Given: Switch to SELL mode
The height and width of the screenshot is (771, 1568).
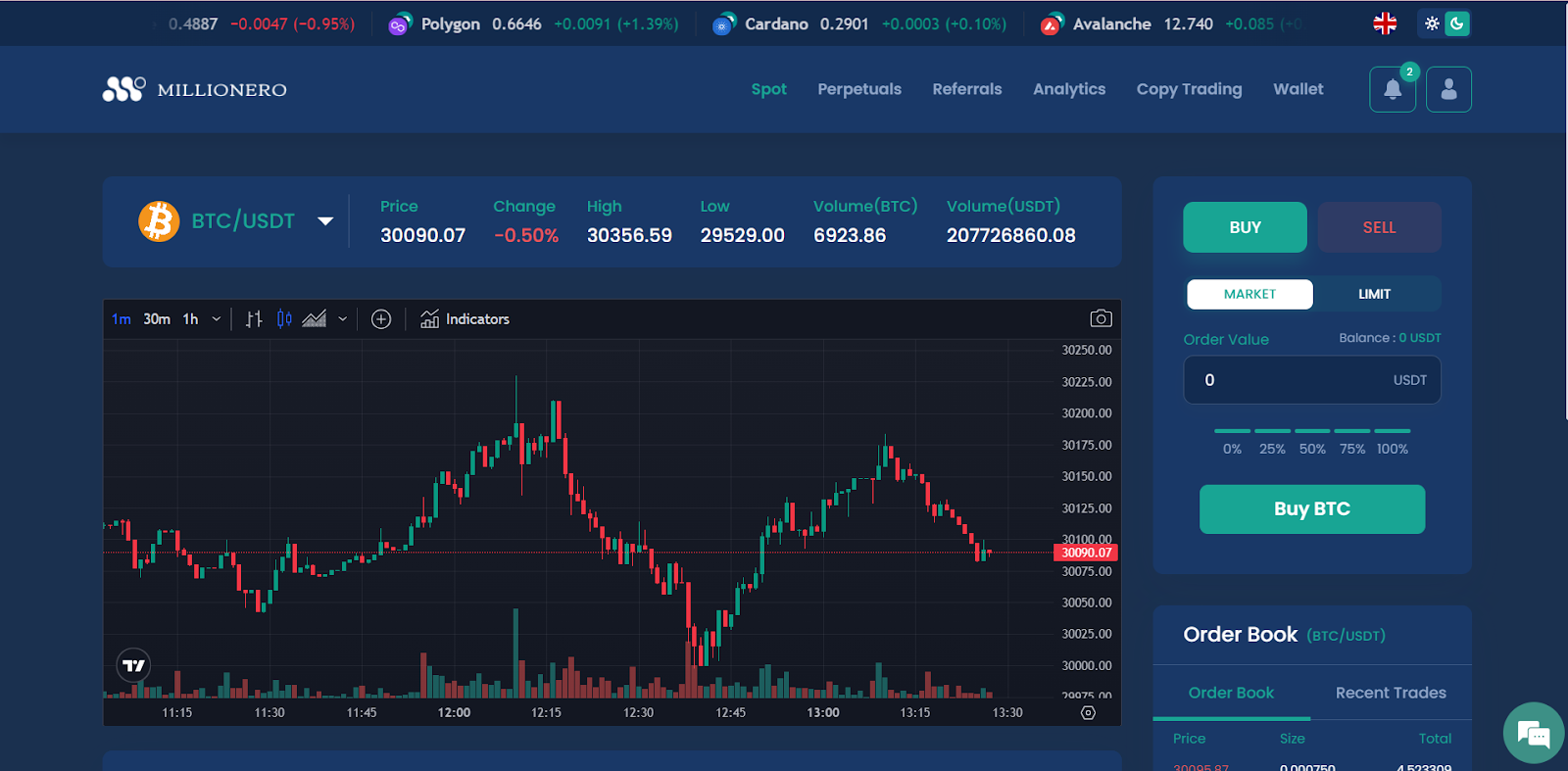Looking at the screenshot, I should tap(1379, 227).
